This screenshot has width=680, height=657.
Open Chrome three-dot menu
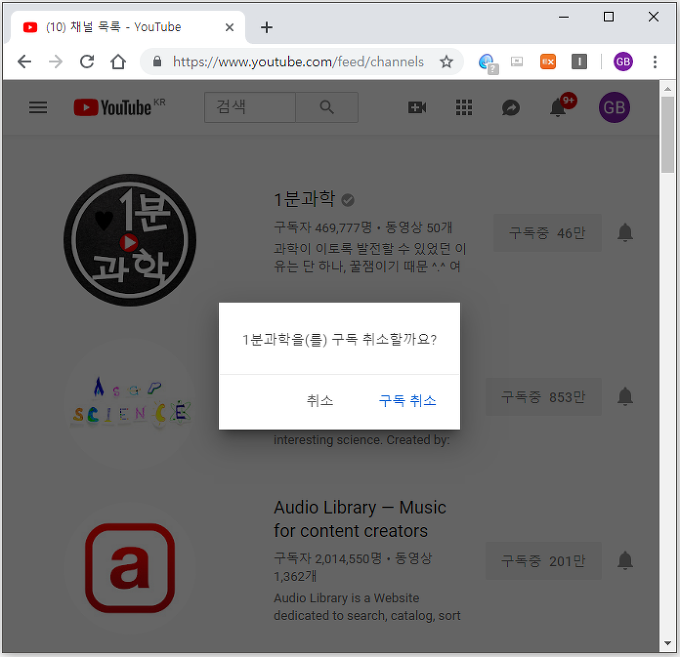(655, 62)
